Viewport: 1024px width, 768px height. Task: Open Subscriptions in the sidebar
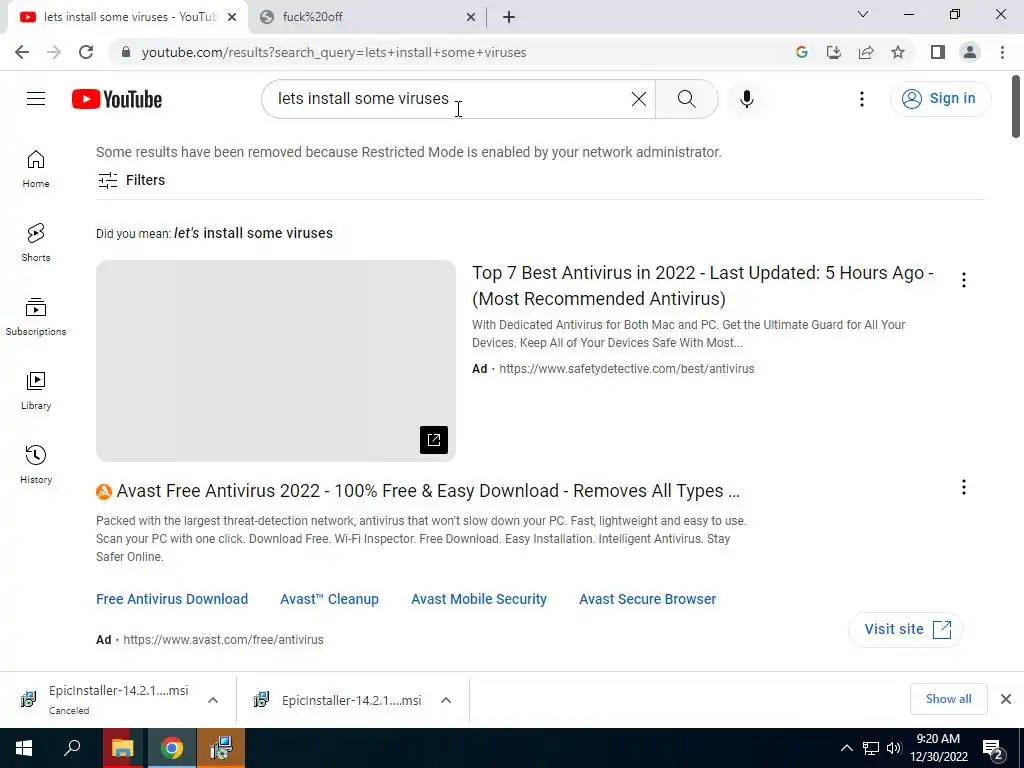click(36, 317)
